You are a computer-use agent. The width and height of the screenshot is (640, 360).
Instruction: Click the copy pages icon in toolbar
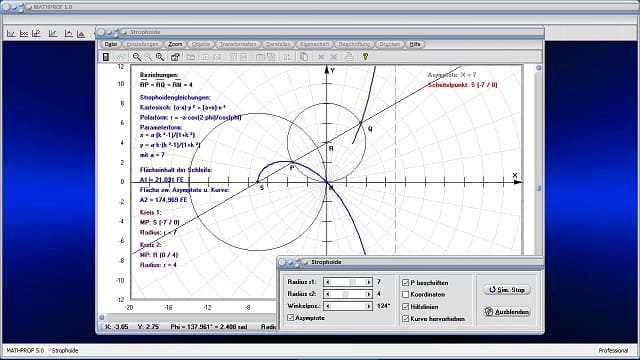304,57
